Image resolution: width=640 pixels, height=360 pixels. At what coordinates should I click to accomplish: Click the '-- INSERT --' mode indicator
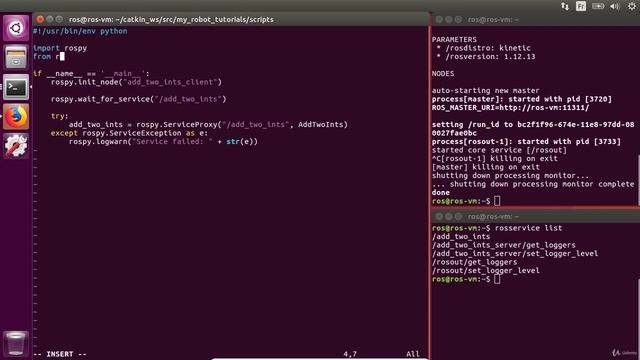point(60,354)
